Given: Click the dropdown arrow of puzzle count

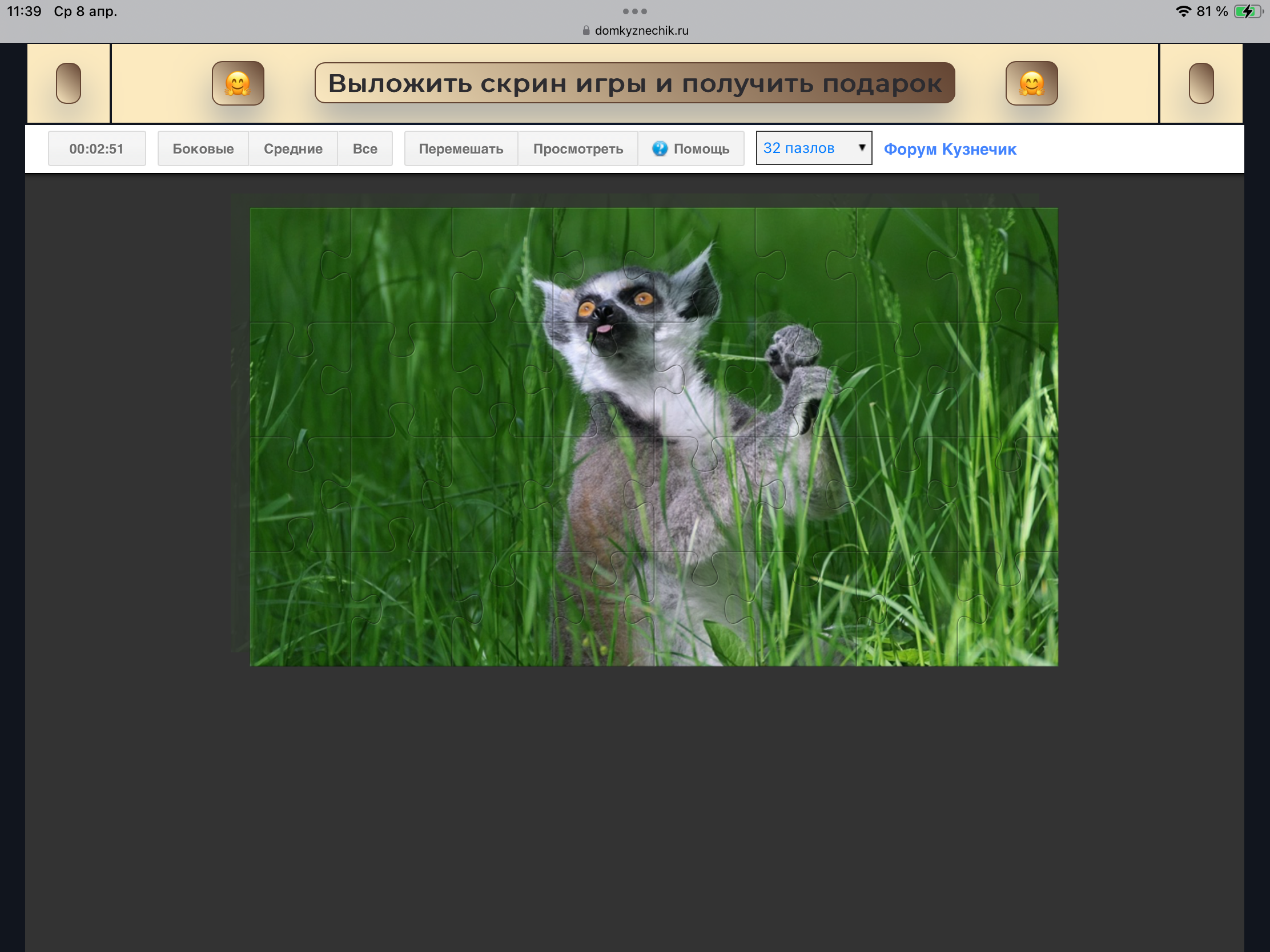Looking at the screenshot, I should coord(861,147).
